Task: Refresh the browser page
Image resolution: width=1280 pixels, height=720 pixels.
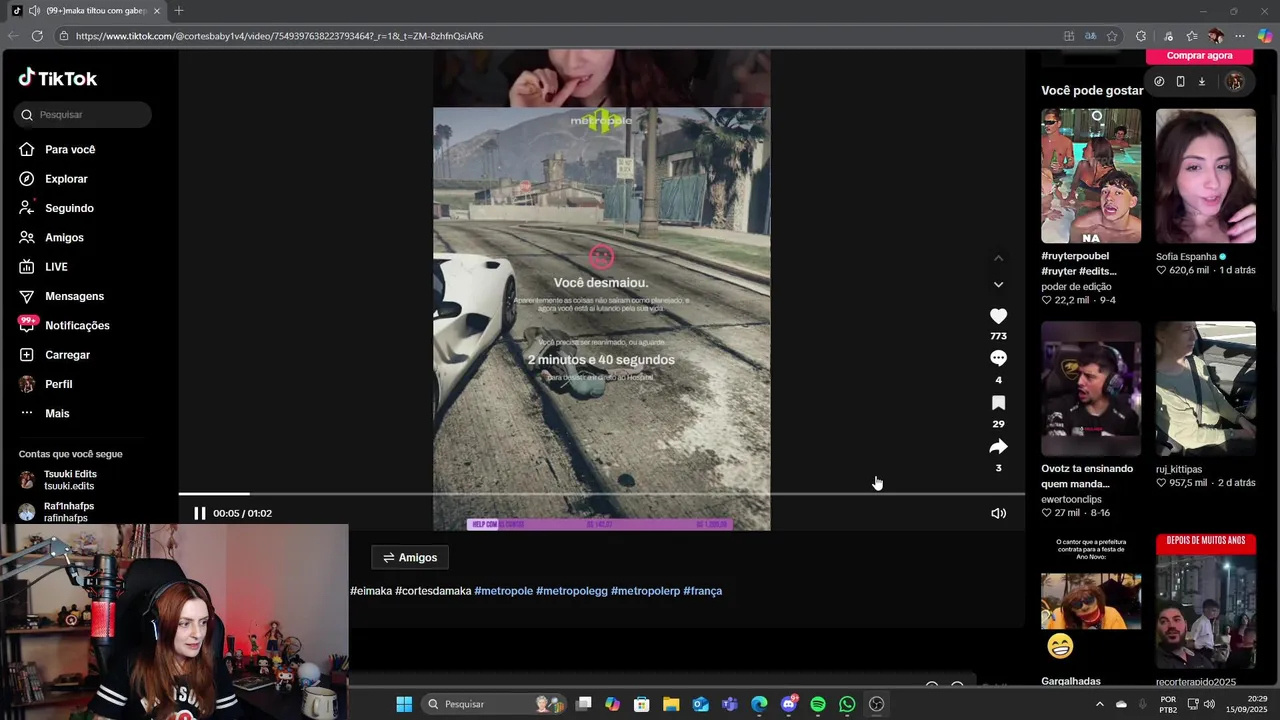Action: [37, 36]
